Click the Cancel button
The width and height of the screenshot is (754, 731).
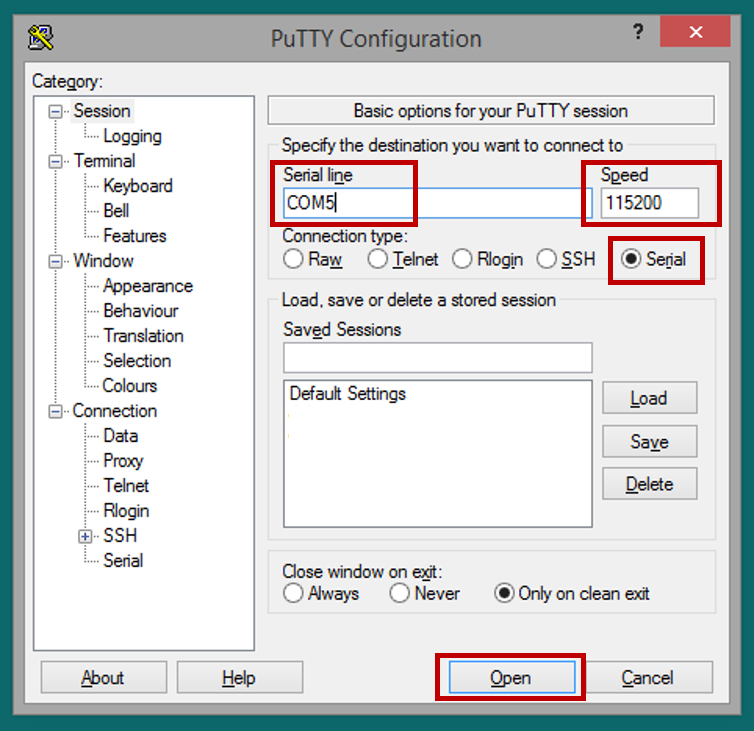pos(647,677)
